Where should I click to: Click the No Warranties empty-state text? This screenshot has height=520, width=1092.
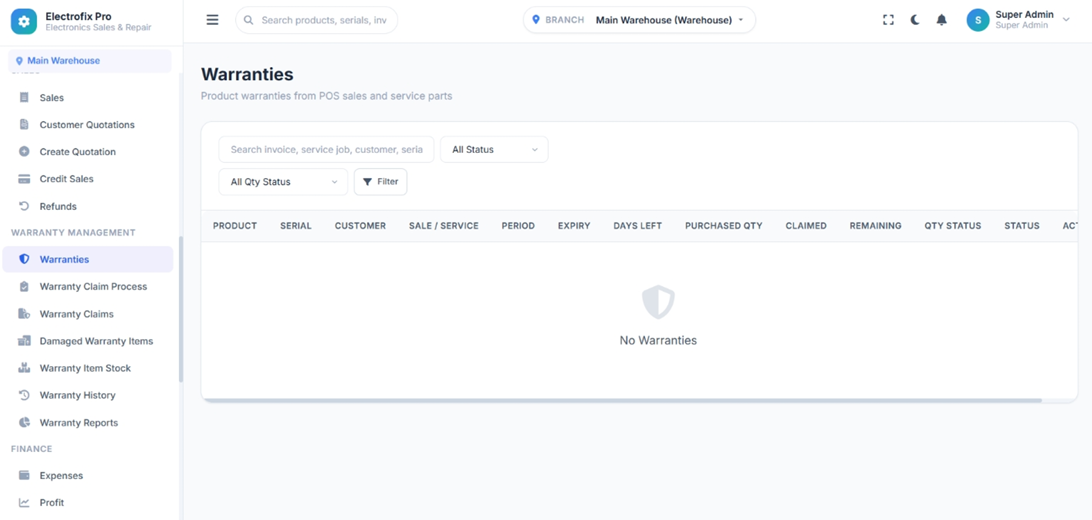pyautogui.click(x=658, y=340)
